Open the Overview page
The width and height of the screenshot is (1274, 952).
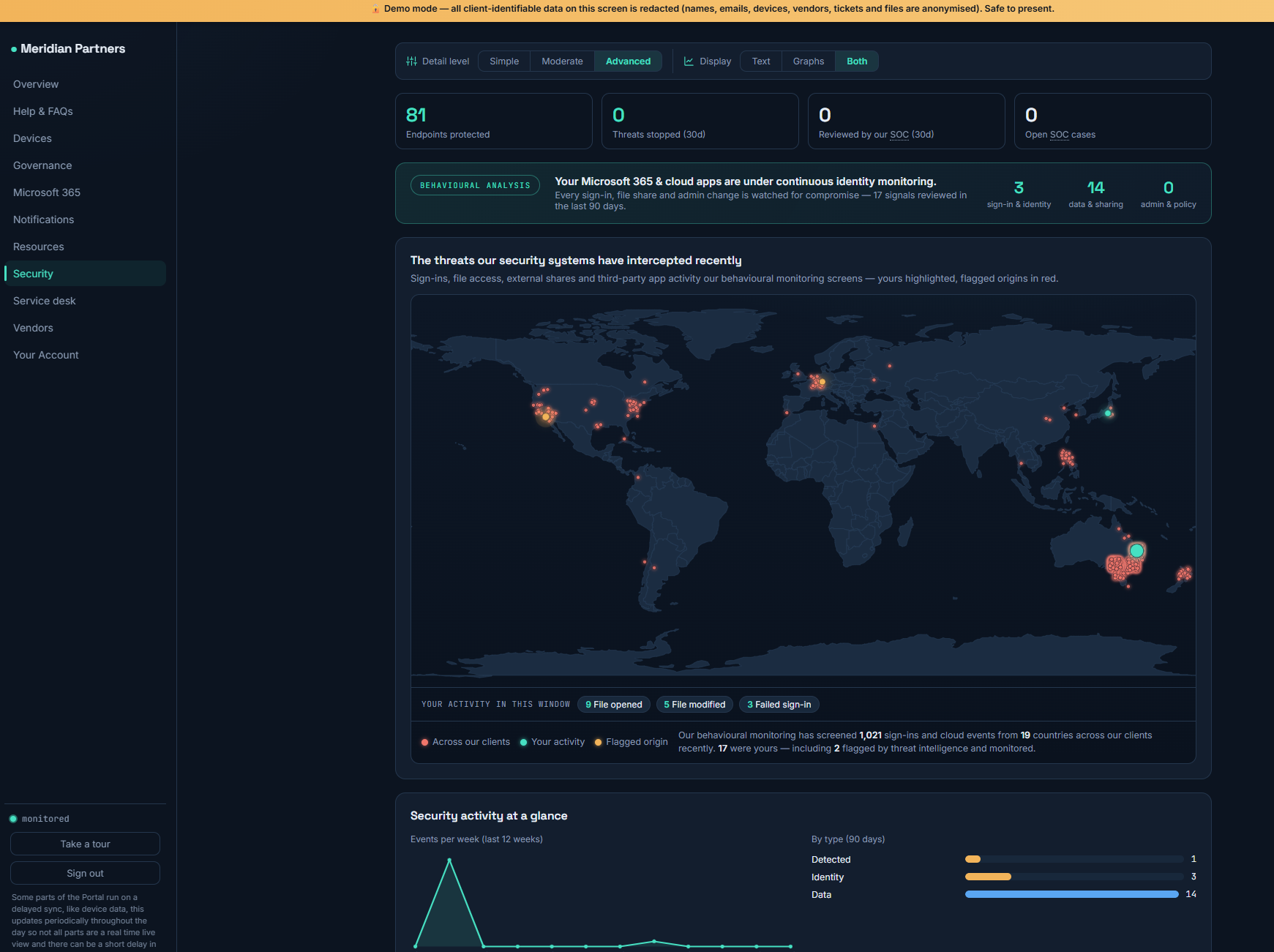[85, 84]
